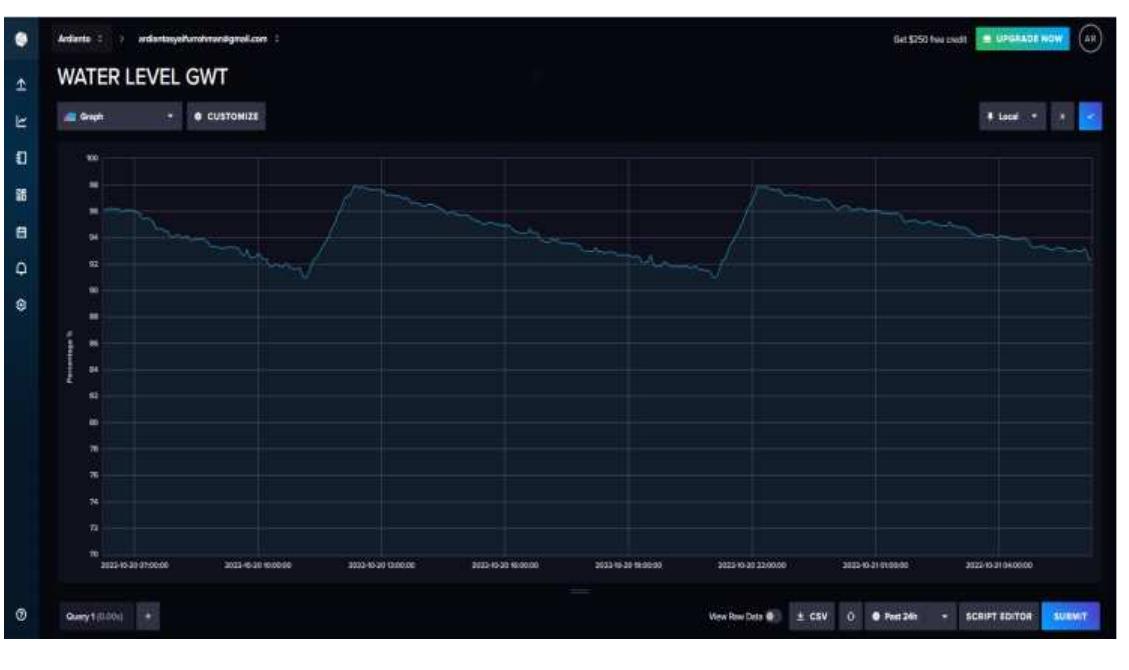The image size is (1129, 670).
Task: Add a new query tab with plus
Action: click(148, 616)
